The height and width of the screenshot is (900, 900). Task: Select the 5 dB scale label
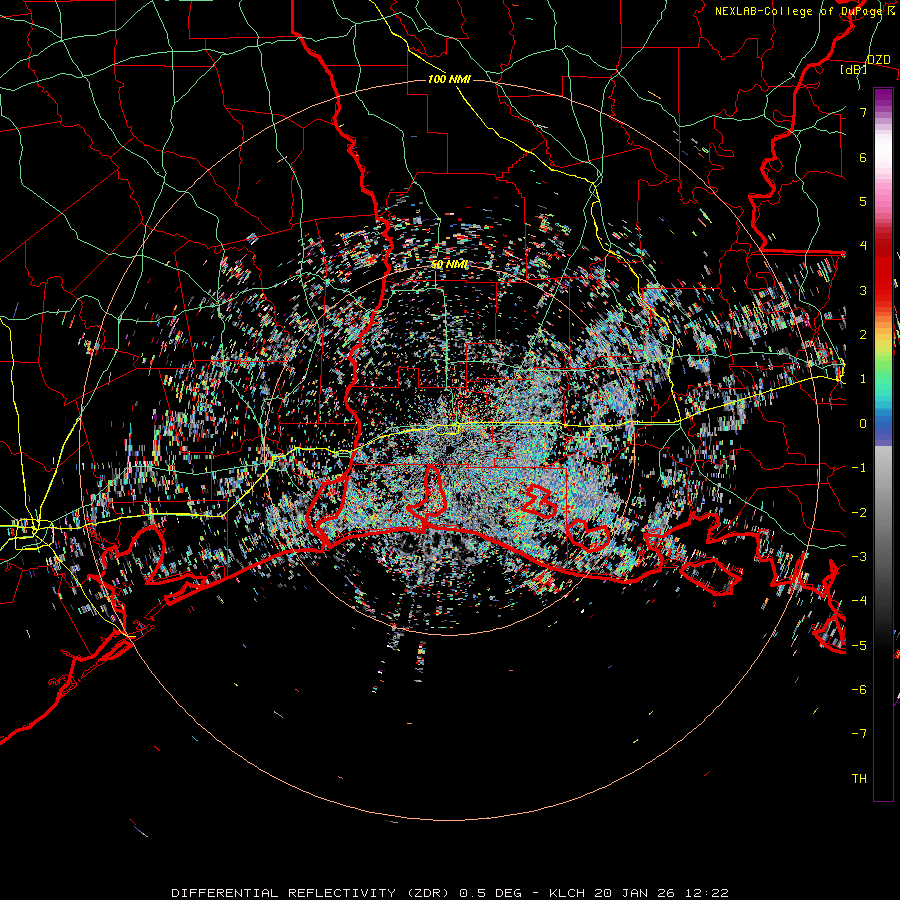863,201
